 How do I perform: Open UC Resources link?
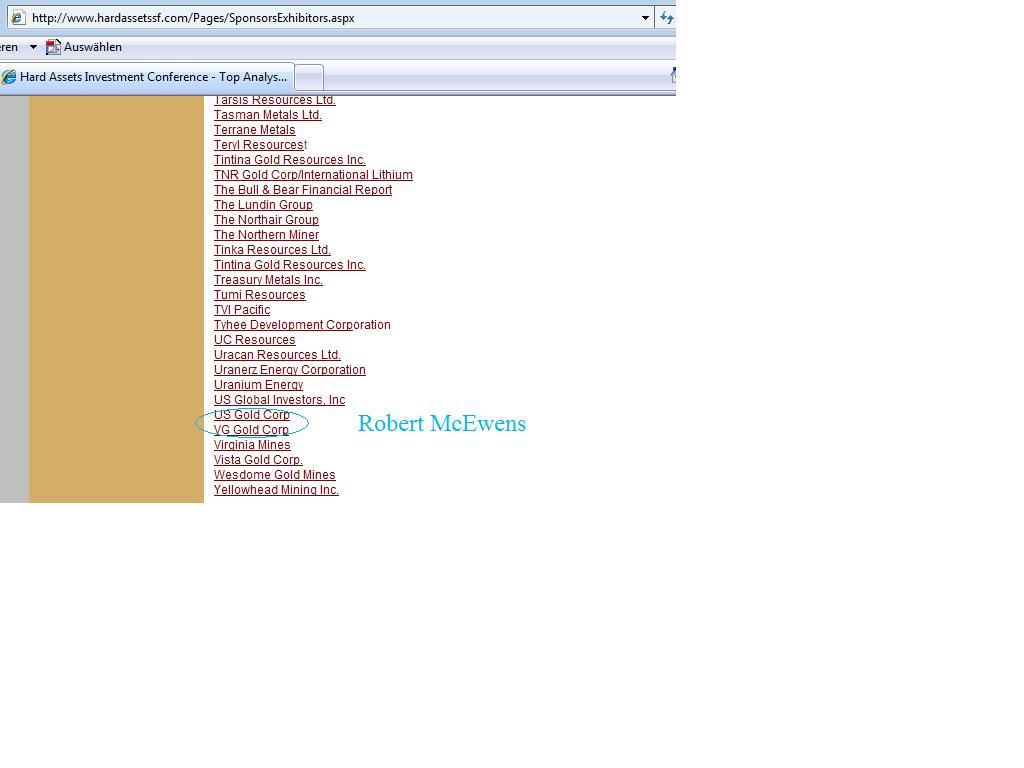pyautogui.click(x=255, y=340)
